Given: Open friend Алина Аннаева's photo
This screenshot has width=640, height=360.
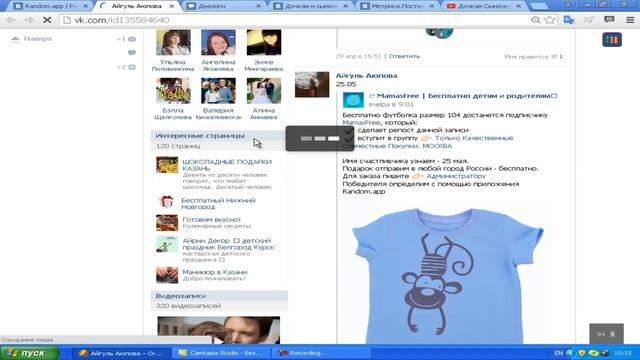Looking at the screenshot, I should point(264,90).
